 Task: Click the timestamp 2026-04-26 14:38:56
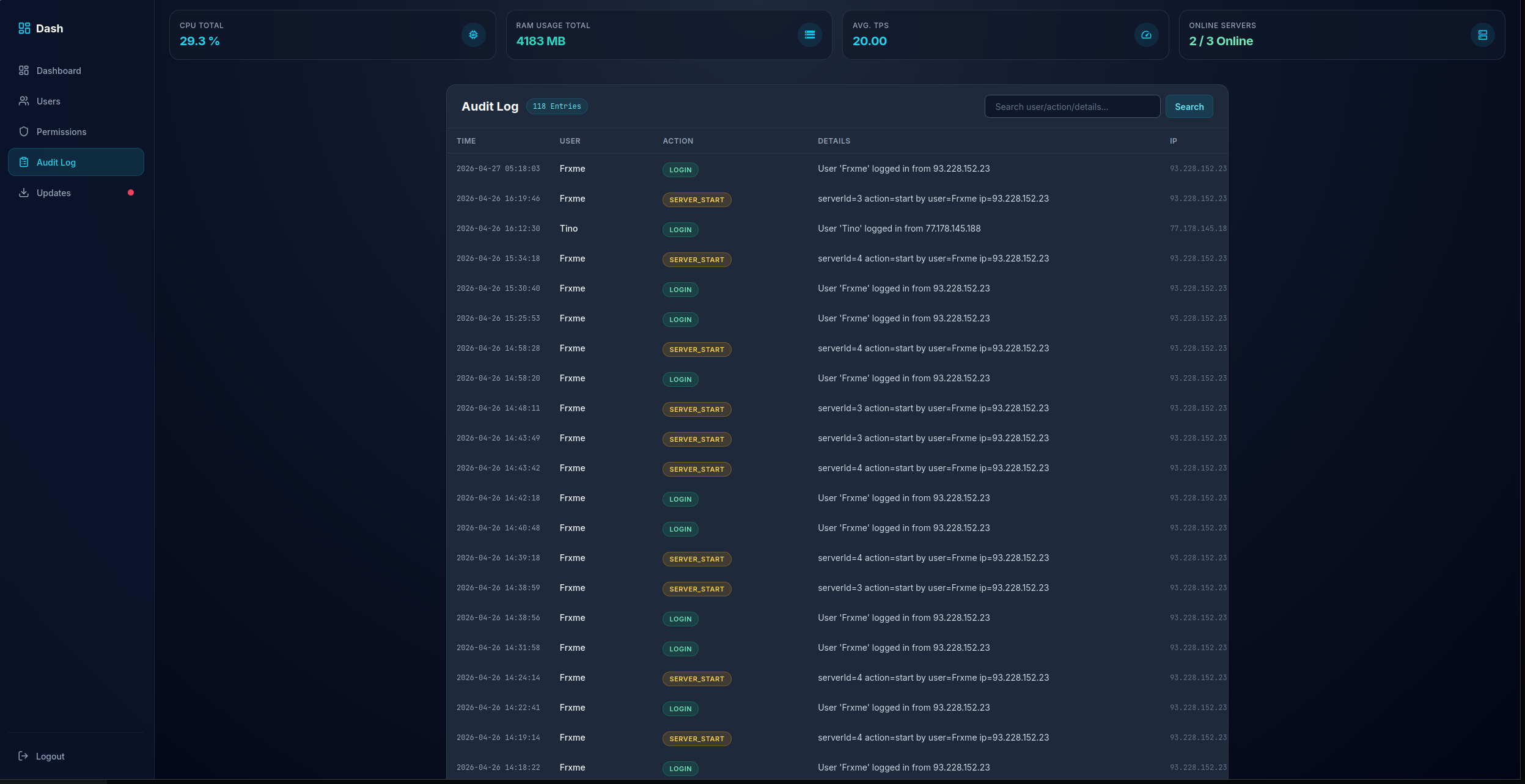498,618
